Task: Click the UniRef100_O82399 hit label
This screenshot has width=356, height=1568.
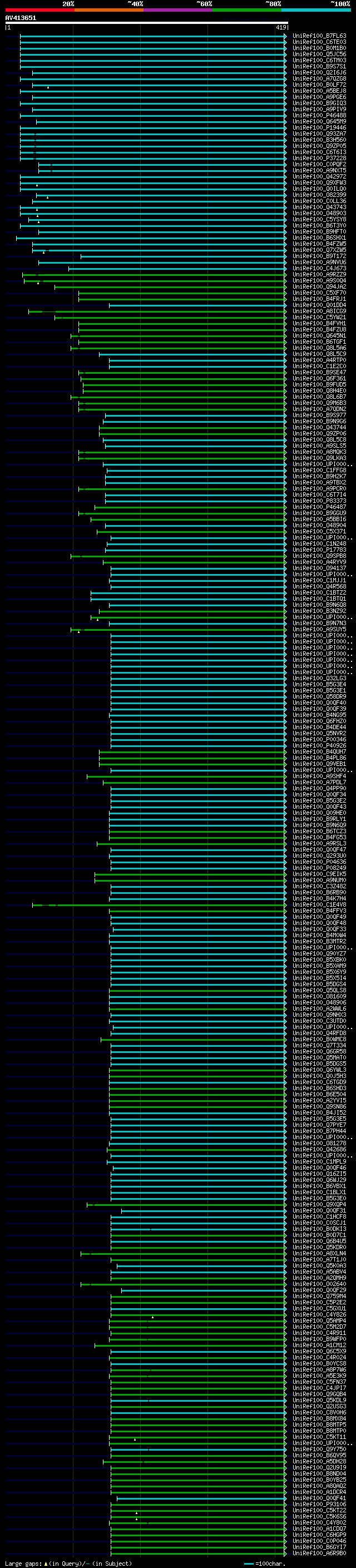Action: [319, 195]
